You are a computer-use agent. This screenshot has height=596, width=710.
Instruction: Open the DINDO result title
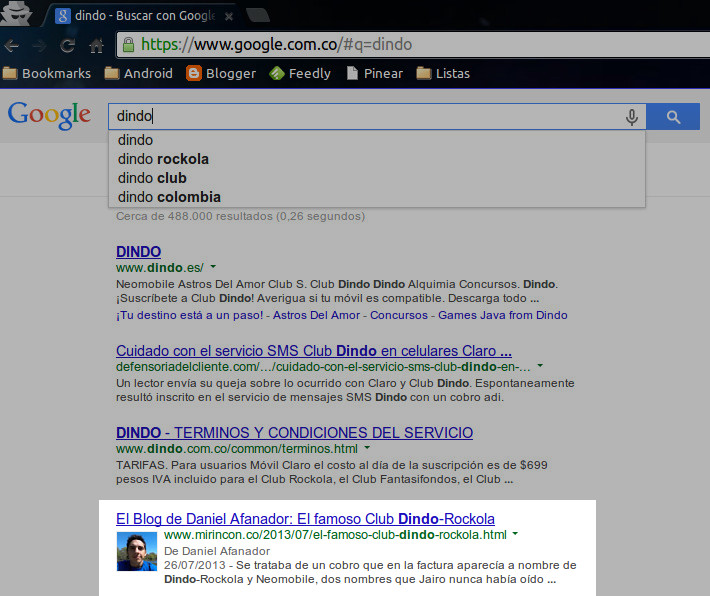139,252
